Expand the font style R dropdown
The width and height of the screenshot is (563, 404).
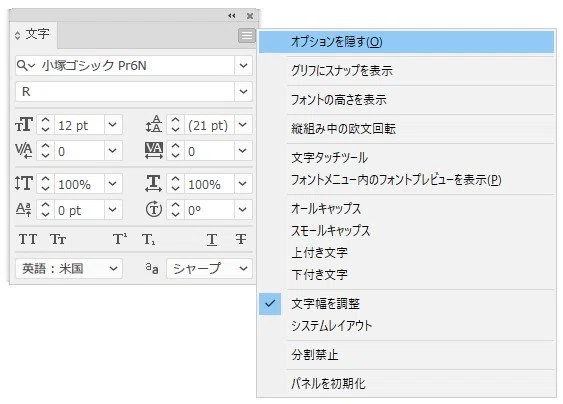[243, 92]
